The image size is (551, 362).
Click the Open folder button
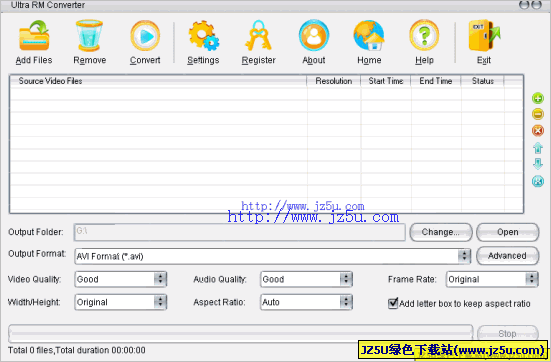pyautogui.click(x=507, y=232)
